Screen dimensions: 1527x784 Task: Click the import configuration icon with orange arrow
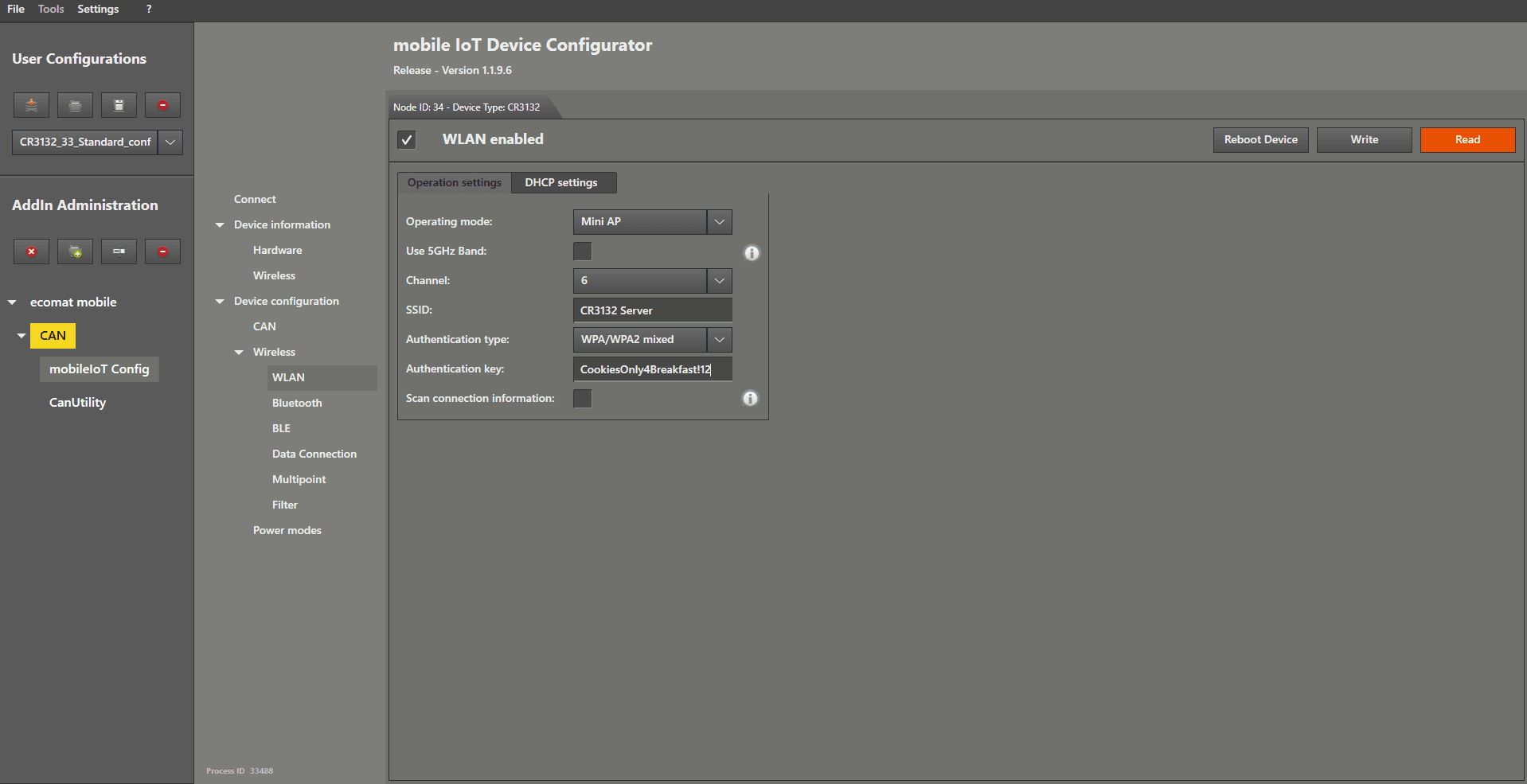(31, 105)
